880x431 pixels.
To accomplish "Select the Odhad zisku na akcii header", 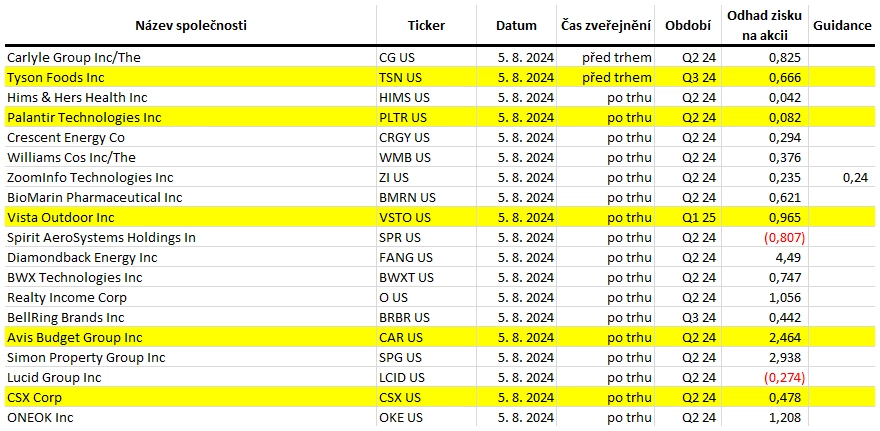I will click(764, 25).
